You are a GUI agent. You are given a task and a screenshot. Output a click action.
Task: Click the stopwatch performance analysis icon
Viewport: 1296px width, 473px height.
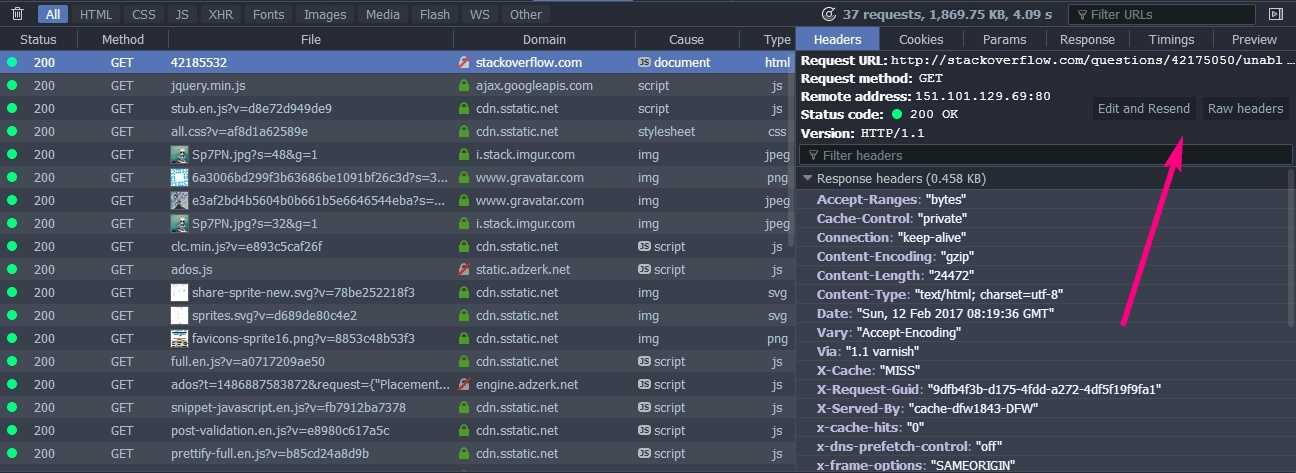tap(827, 14)
